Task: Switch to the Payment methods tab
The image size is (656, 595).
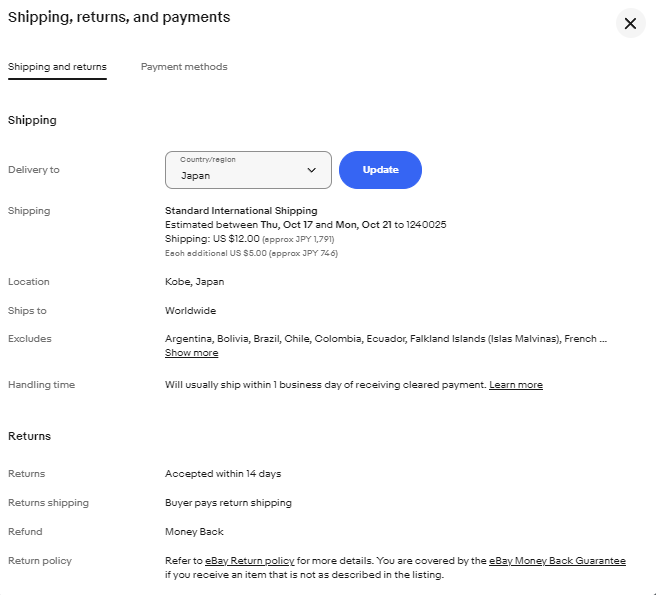Action: click(x=184, y=67)
